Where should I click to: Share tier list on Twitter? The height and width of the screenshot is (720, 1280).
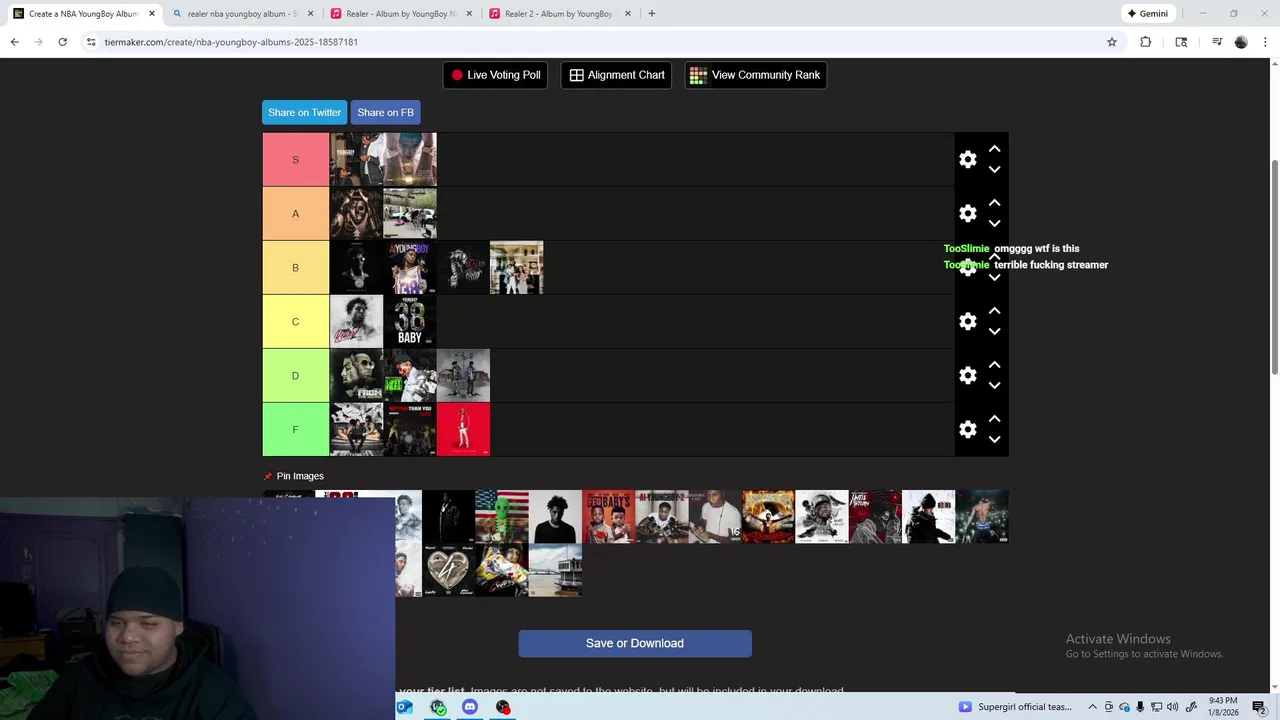(x=304, y=112)
